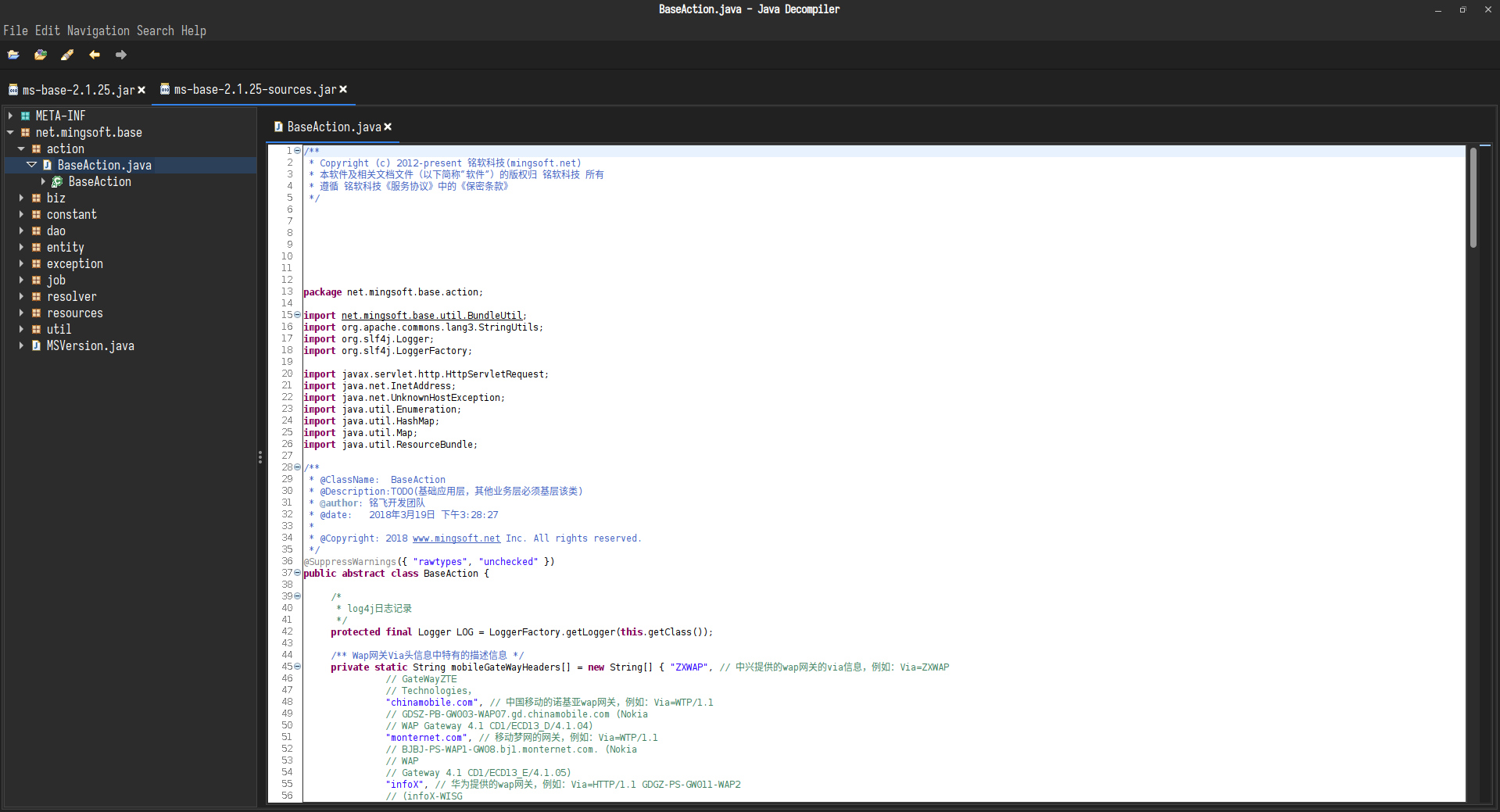Open the www.mingsoft.net link in the comment
1500x812 pixels.
456,538
